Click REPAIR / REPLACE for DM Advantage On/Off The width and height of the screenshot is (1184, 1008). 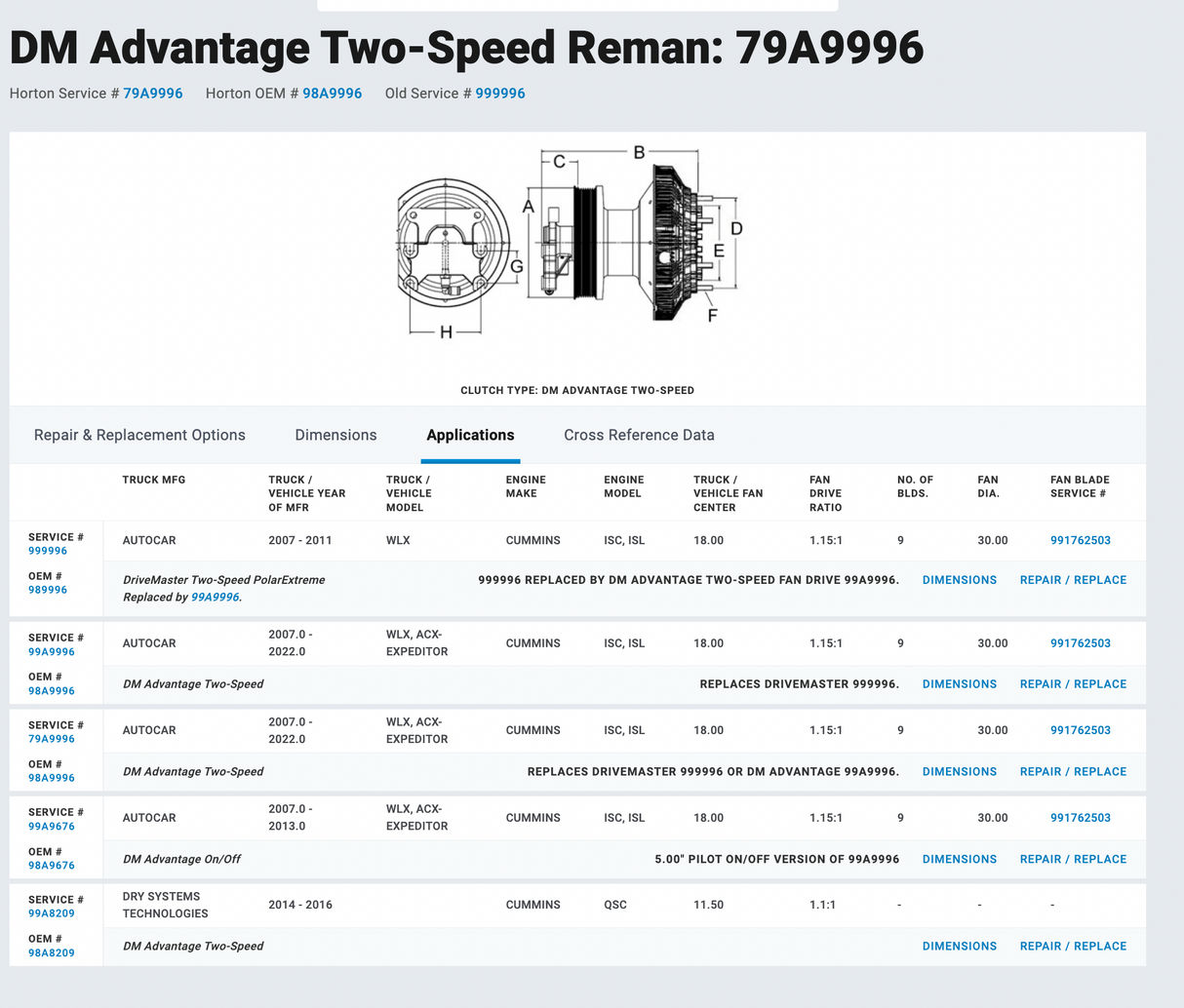(x=1073, y=859)
